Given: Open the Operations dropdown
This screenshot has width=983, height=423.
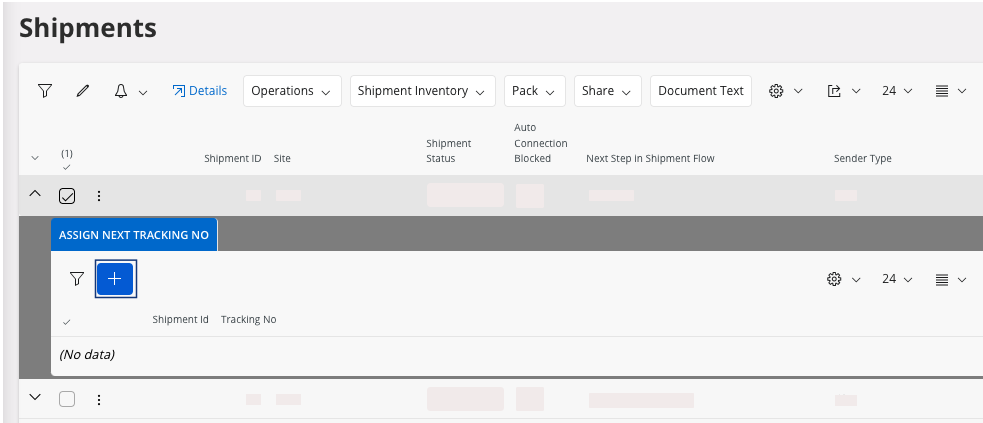Looking at the screenshot, I should [291, 91].
